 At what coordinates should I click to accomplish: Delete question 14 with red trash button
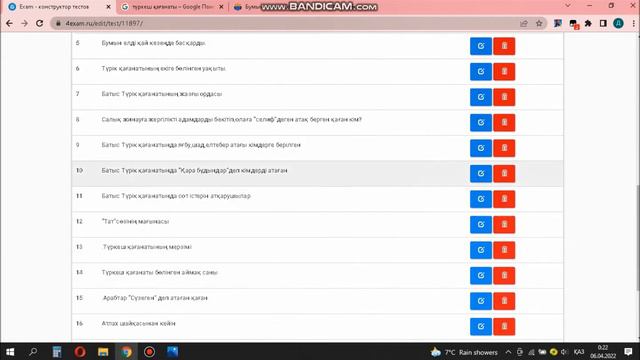coord(504,276)
